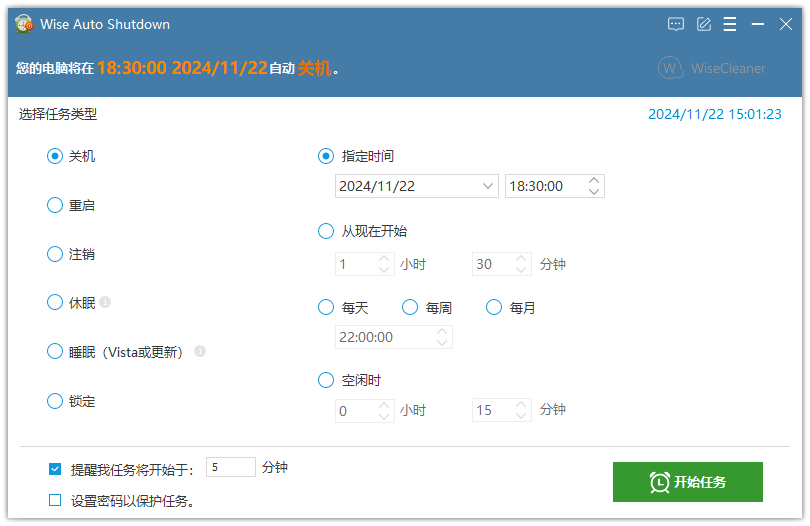Select the 注销 task type

[x=55, y=254]
